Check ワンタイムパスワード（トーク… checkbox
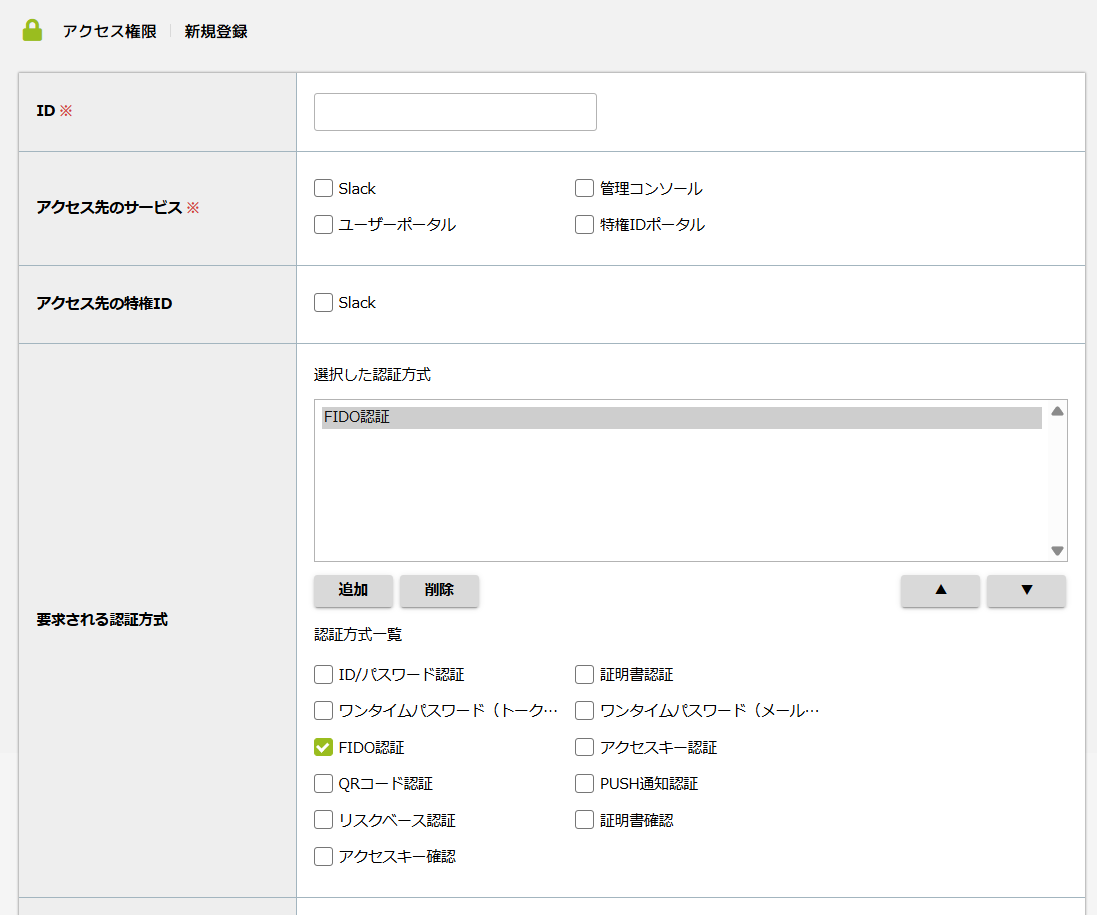This screenshot has height=915, width=1097. click(x=323, y=711)
